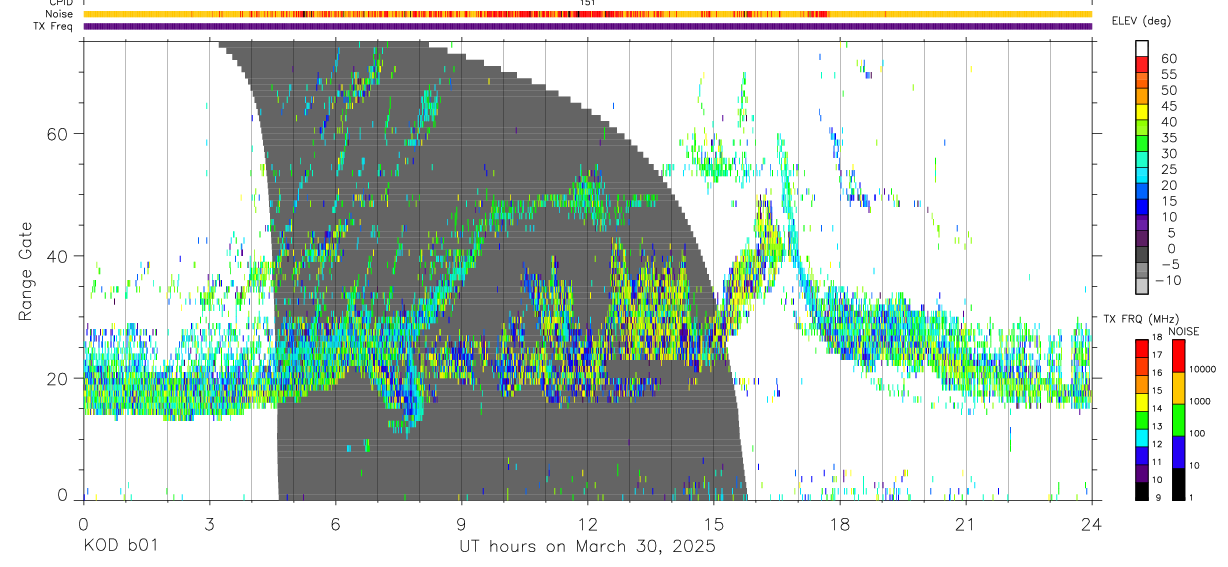This screenshot has height=567, width=1228.
Task: Click the '18' value in TX FRQ legend
Action: click(1157, 337)
